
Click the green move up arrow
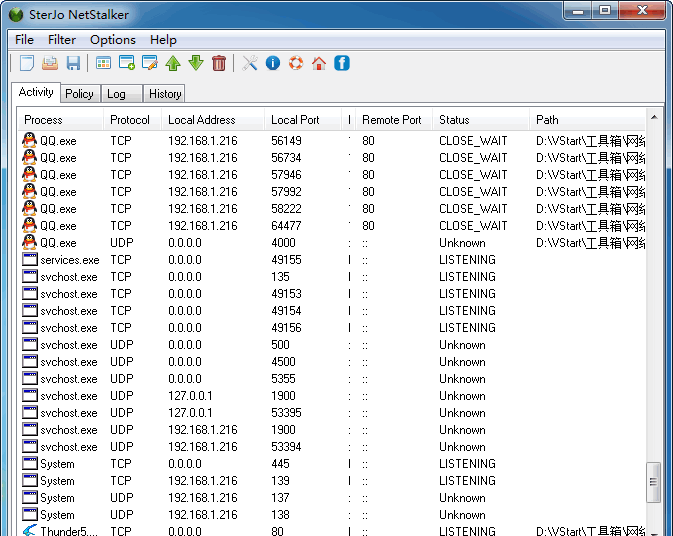[x=173, y=63]
